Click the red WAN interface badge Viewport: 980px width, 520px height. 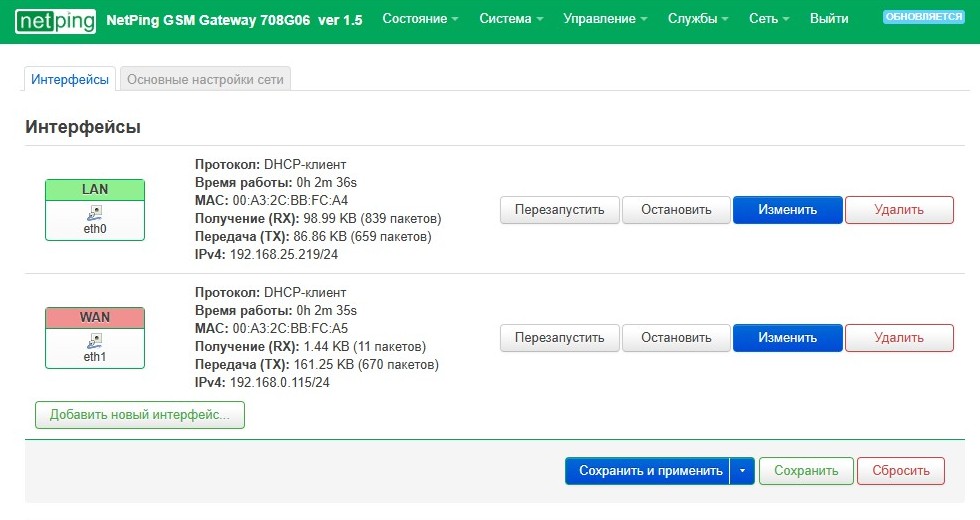[95, 317]
